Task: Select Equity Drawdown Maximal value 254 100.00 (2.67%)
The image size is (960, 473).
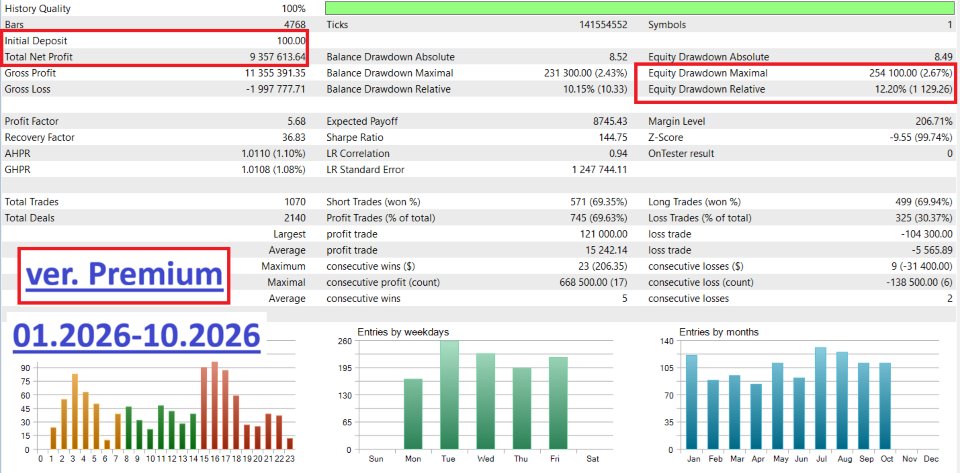Action: [911, 73]
